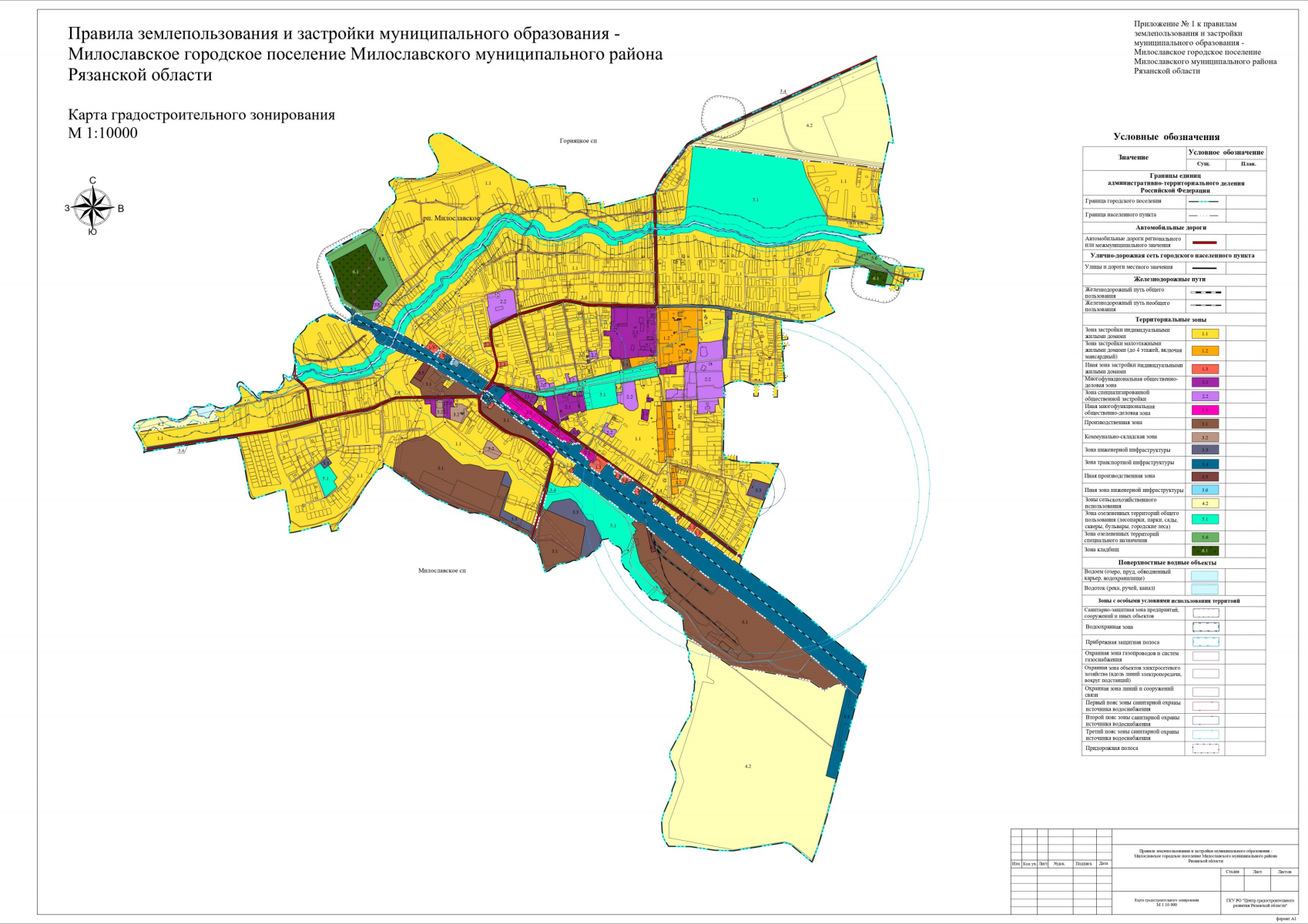
Task: Click the cemetery zone 6.1 legend swatch
Action: click(1205, 551)
